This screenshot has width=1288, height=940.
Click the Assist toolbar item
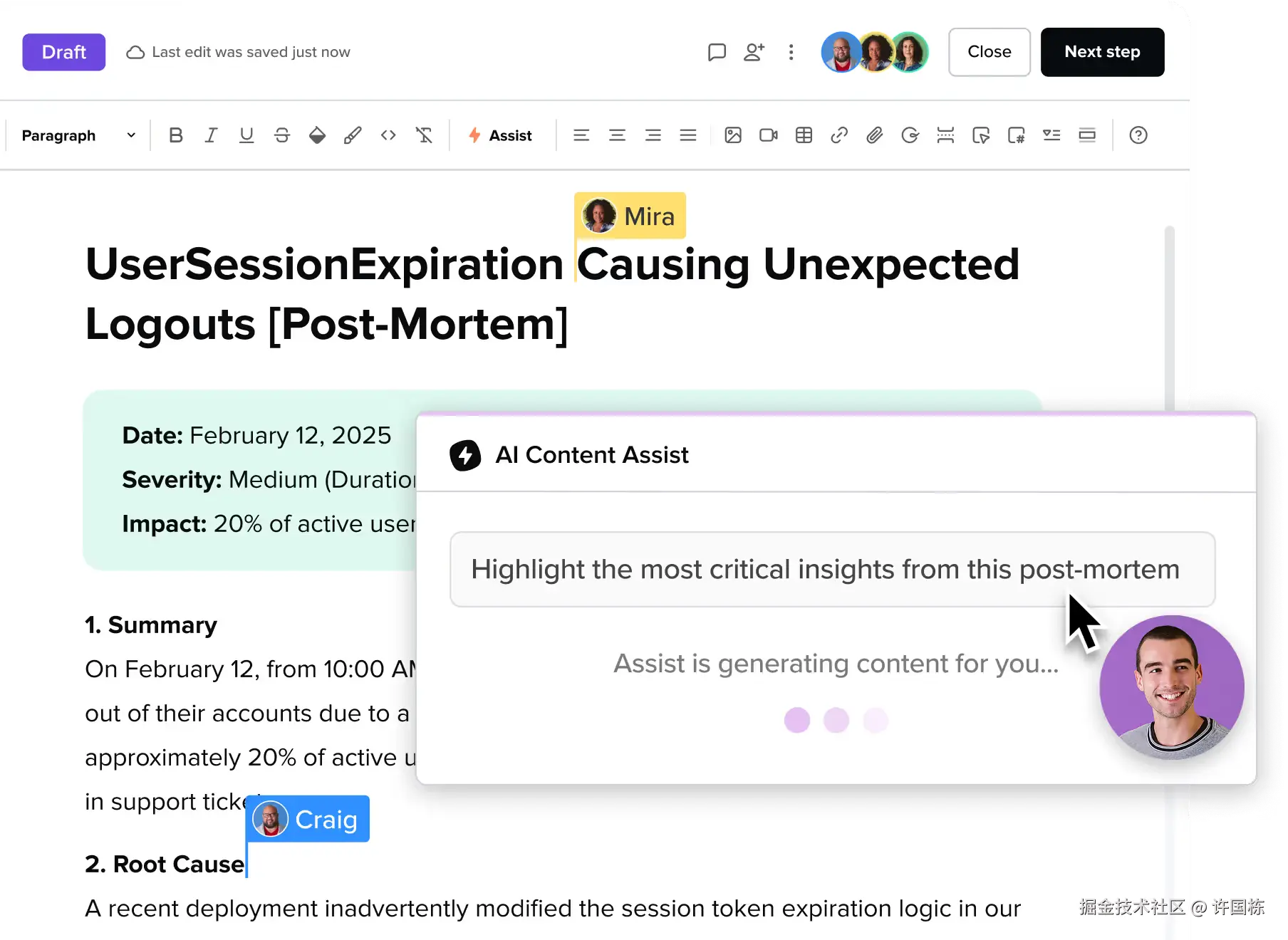501,135
